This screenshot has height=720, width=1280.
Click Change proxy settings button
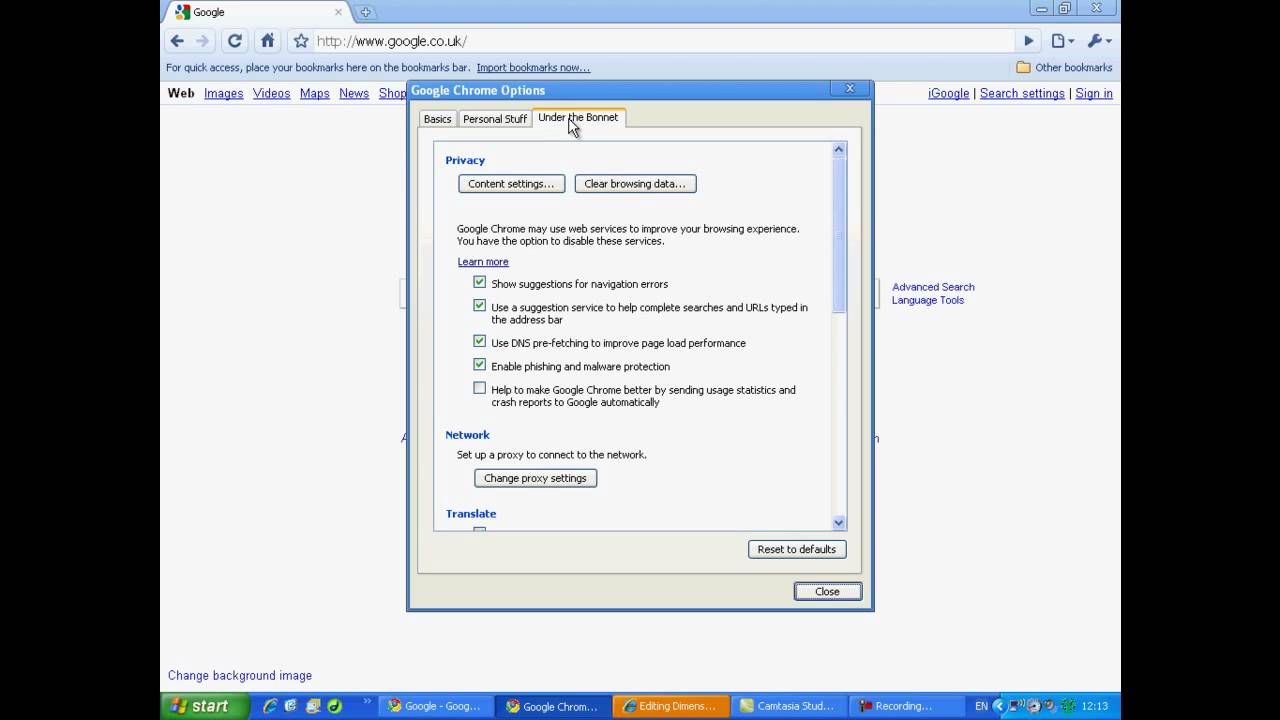(x=535, y=478)
